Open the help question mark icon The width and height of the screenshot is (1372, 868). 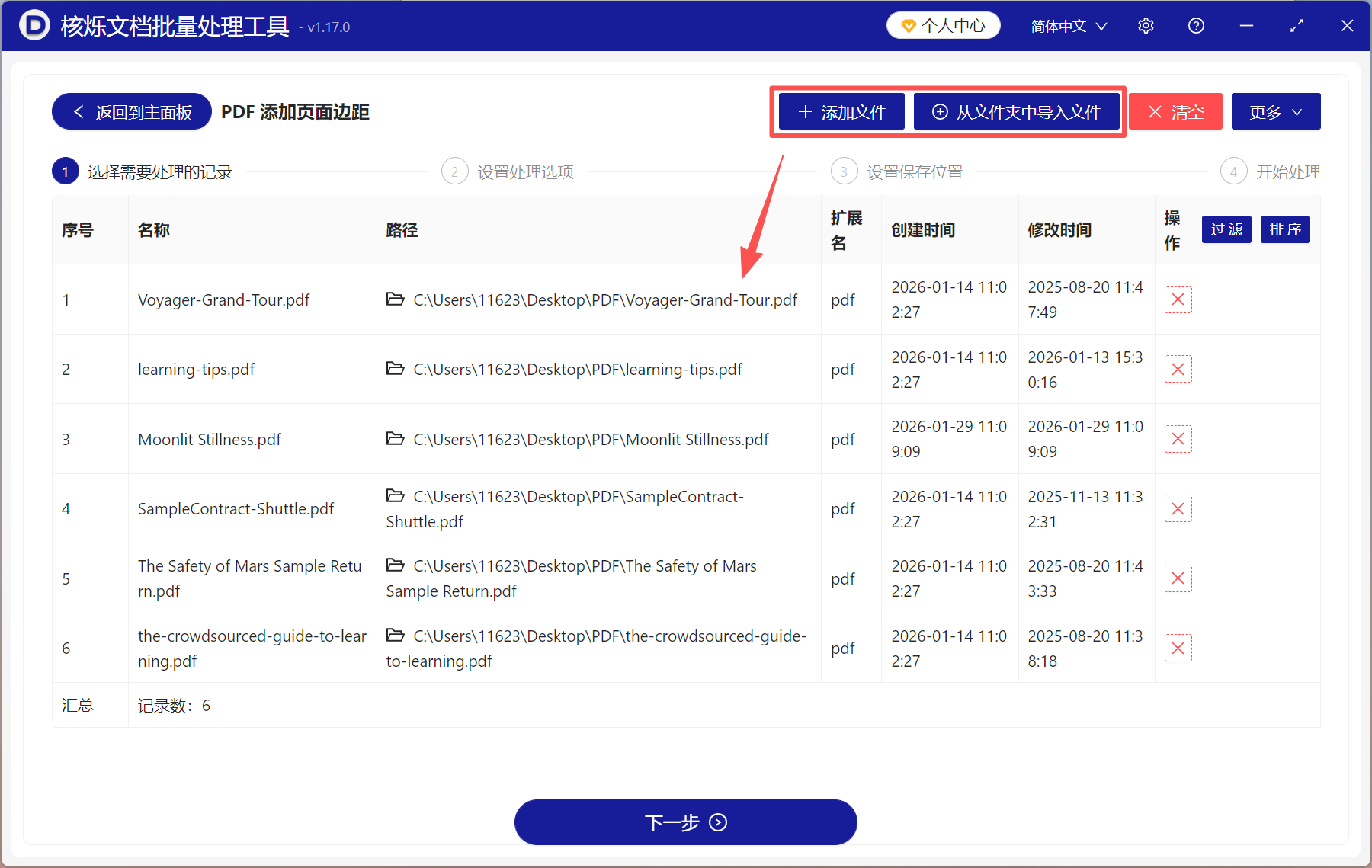point(1196,25)
